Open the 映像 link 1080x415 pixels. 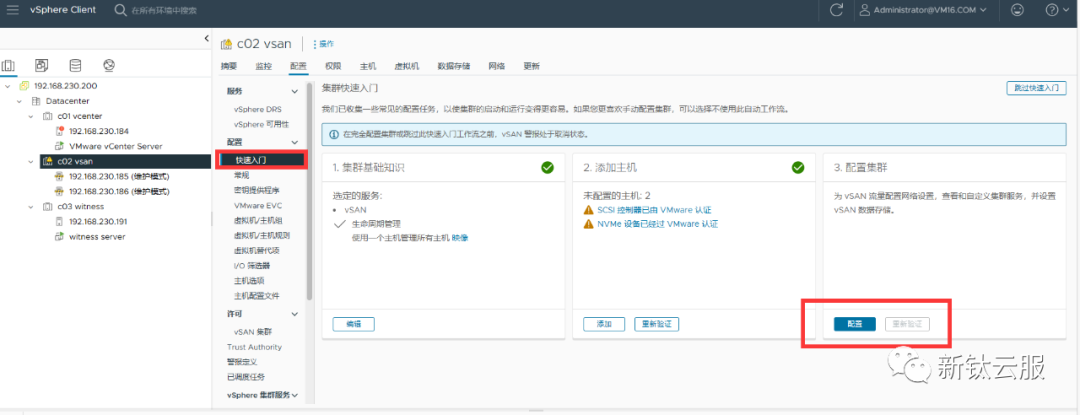tap(460, 237)
